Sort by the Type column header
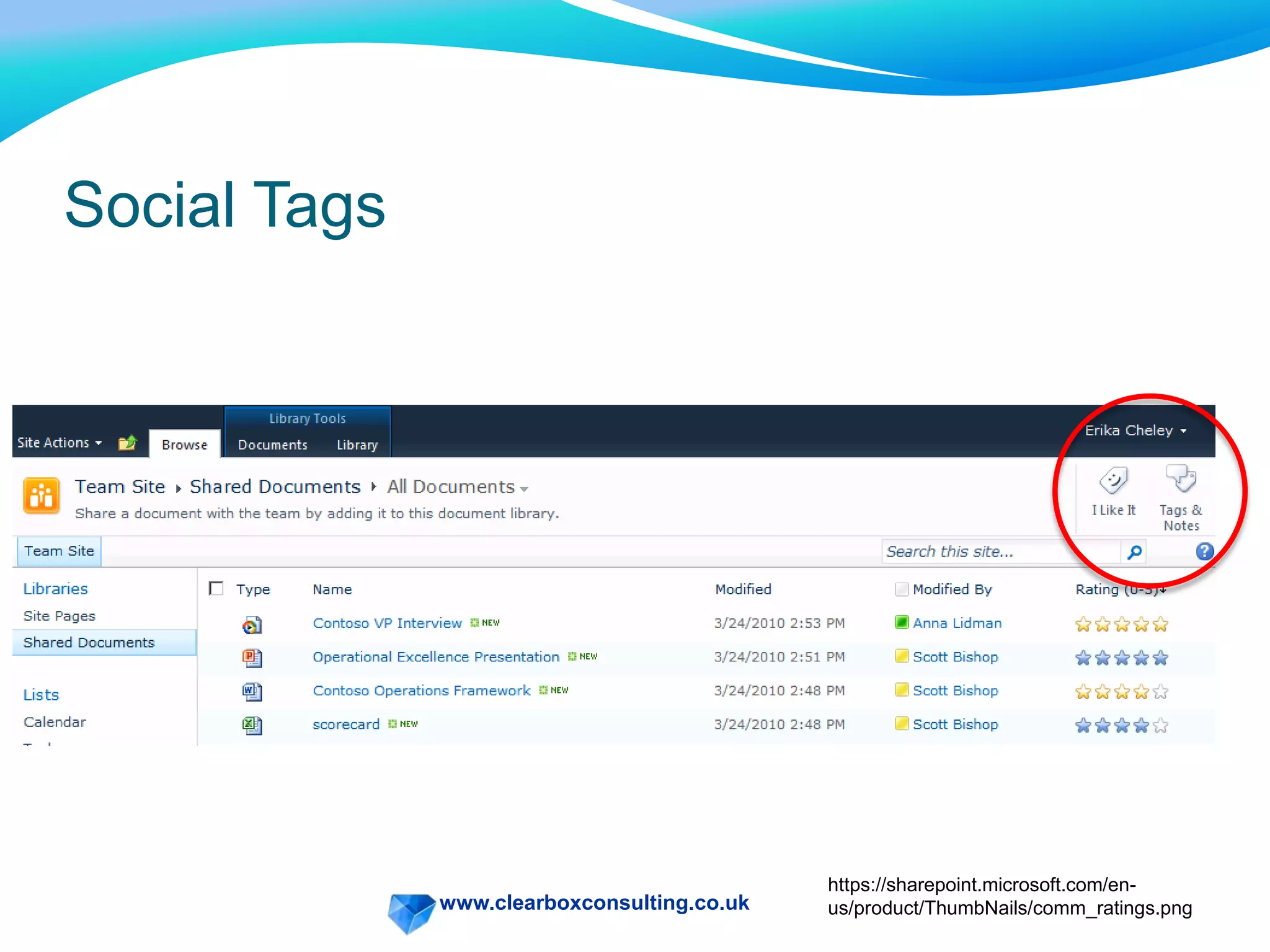The width and height of the screenshot is (1270, 952). pyautogui.click(x=253, y=589)
